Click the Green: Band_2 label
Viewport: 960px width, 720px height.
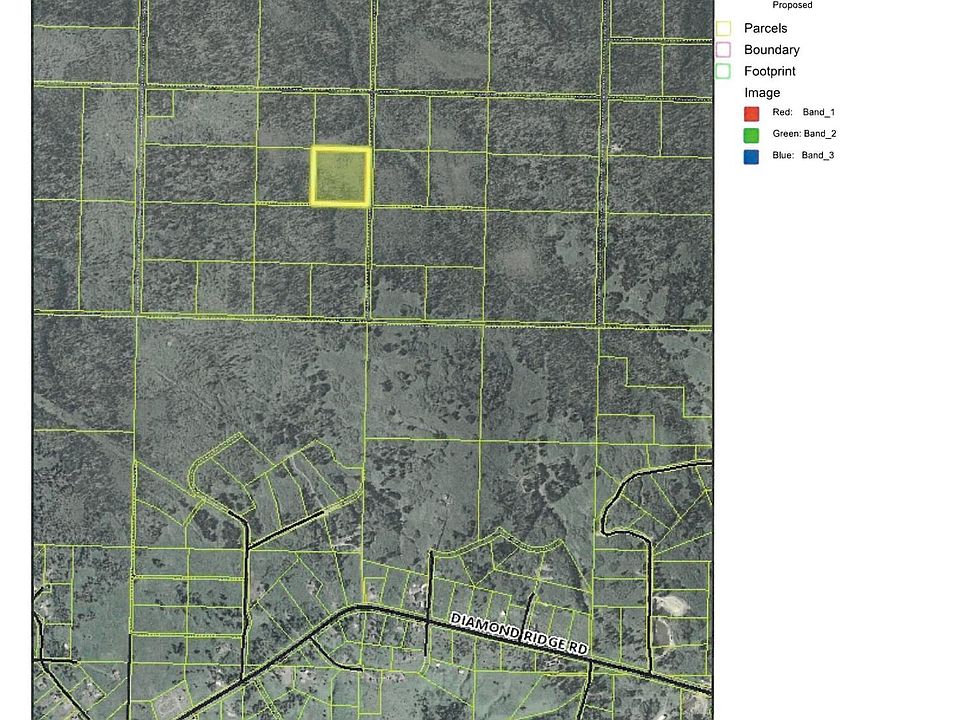[x=804, y=133]
